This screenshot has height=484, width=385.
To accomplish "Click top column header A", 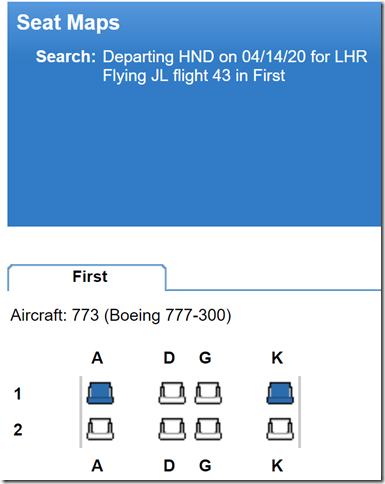I will pos(97,358).
